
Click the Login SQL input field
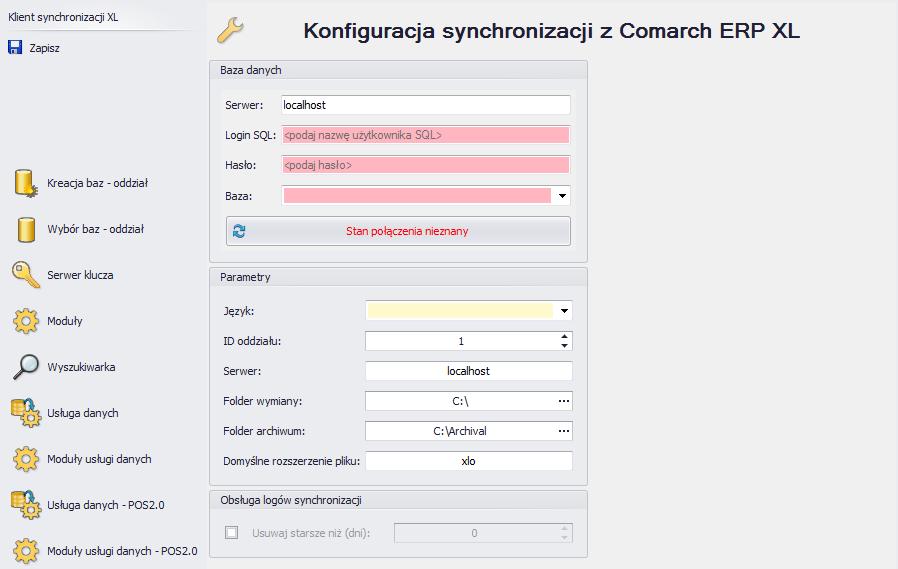click(426, 135)
